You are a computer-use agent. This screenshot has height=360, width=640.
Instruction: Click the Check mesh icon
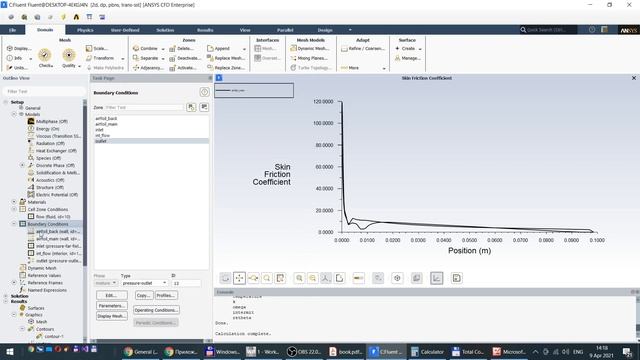tap(45, 55)
